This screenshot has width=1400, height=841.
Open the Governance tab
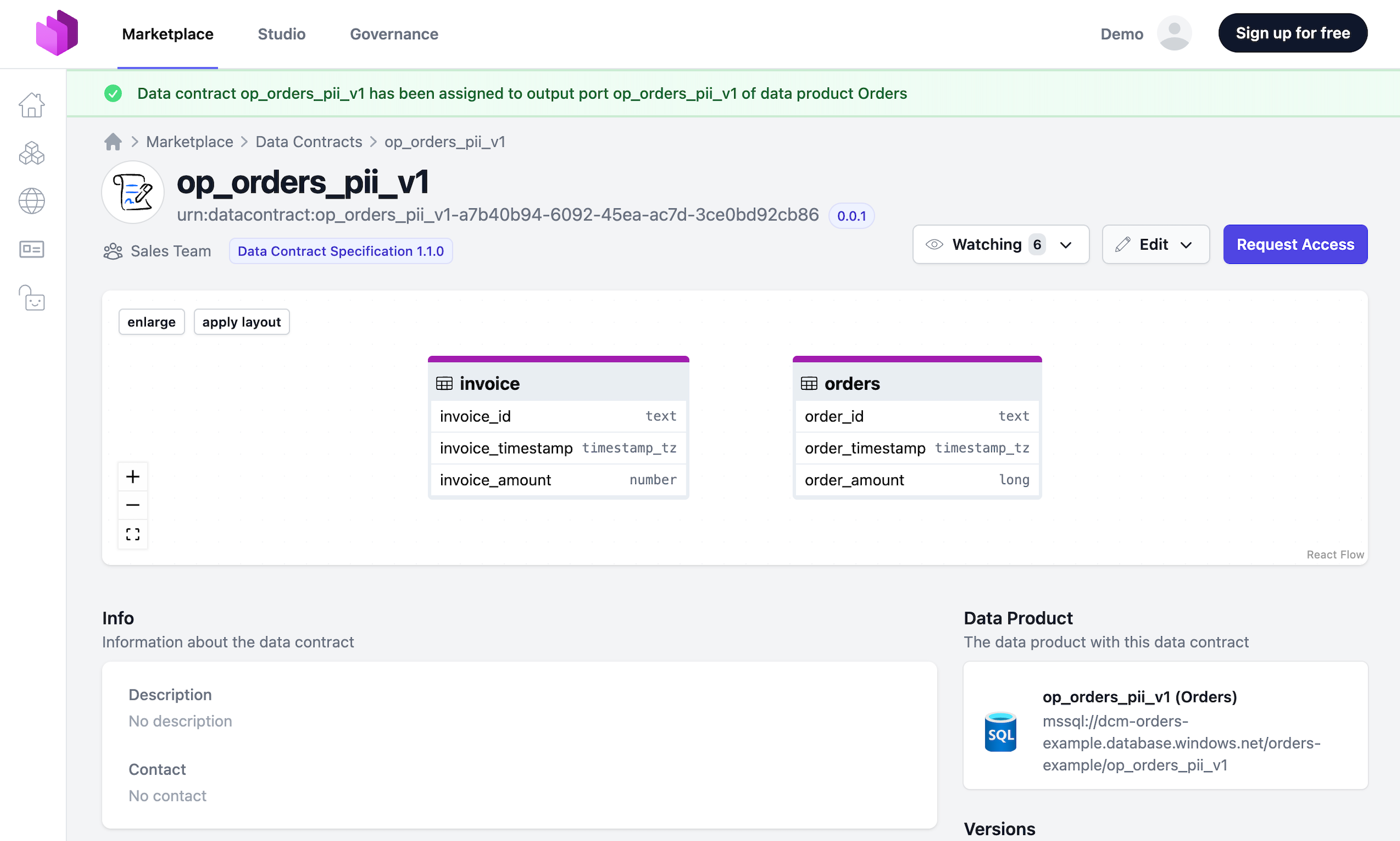coord(394,34)
